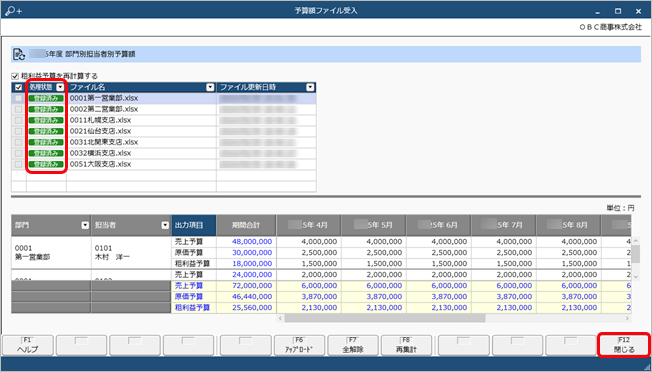Select file row 0001第一営業部.xlsx
652x372 pixels.
tap(164, 99)
